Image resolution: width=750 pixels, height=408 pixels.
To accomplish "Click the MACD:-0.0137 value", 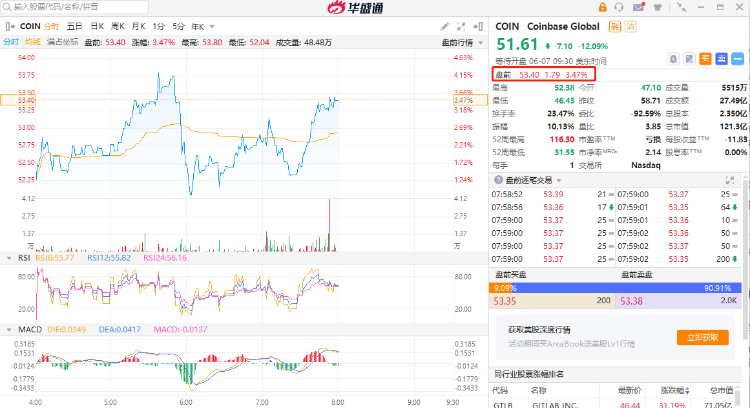I will 180,330.
